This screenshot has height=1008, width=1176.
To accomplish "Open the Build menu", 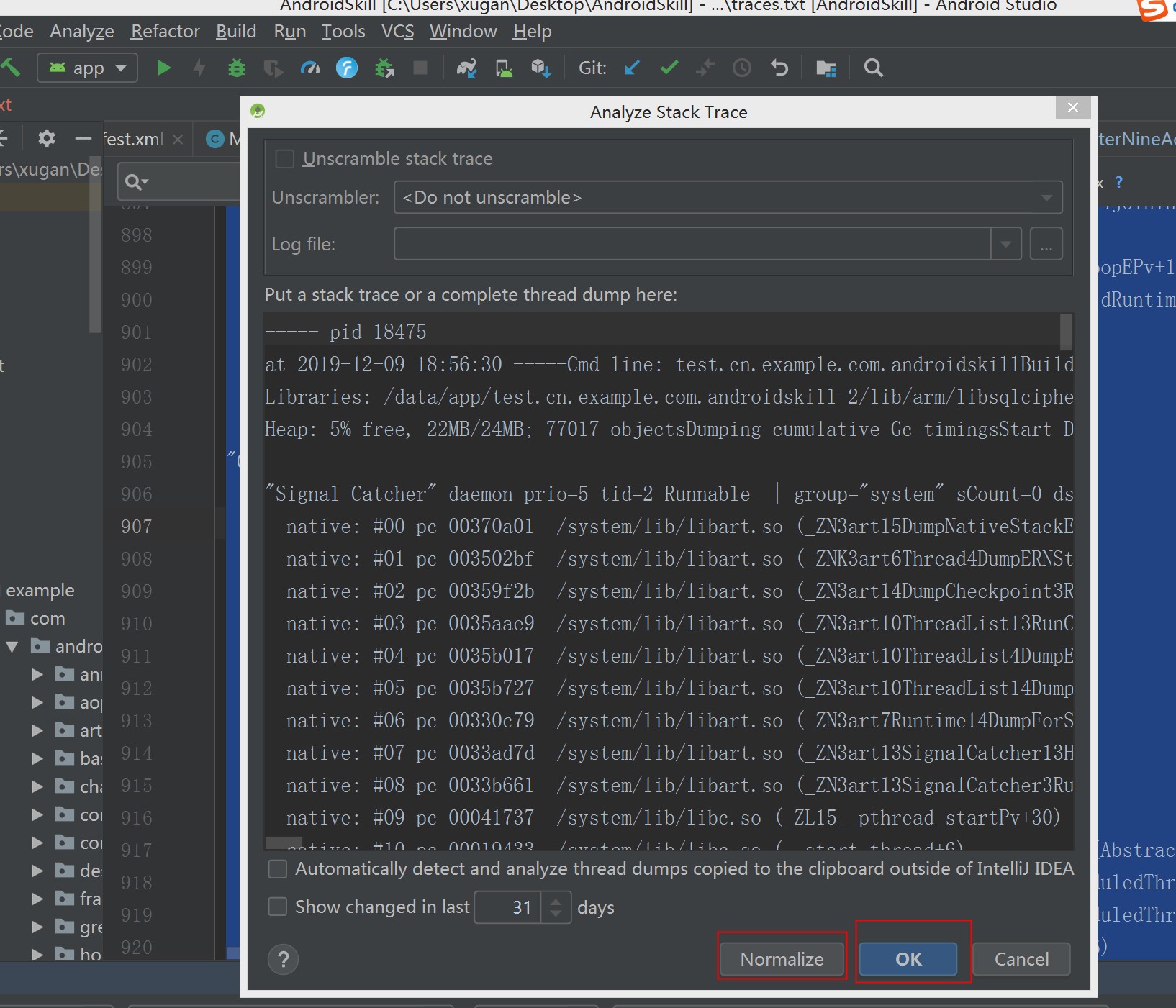I will click(236, 32).
